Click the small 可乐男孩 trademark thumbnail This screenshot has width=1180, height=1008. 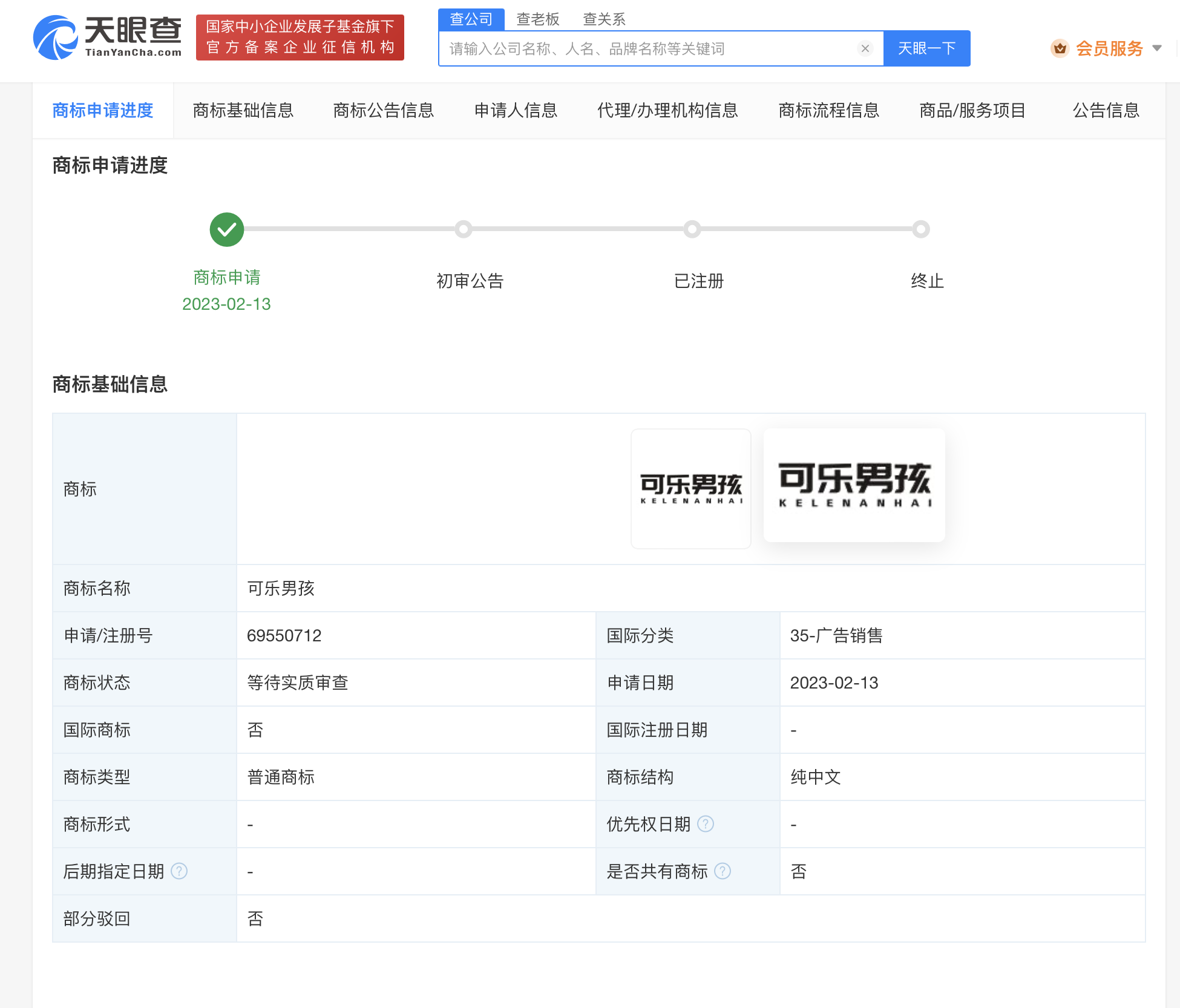point(691,489)
